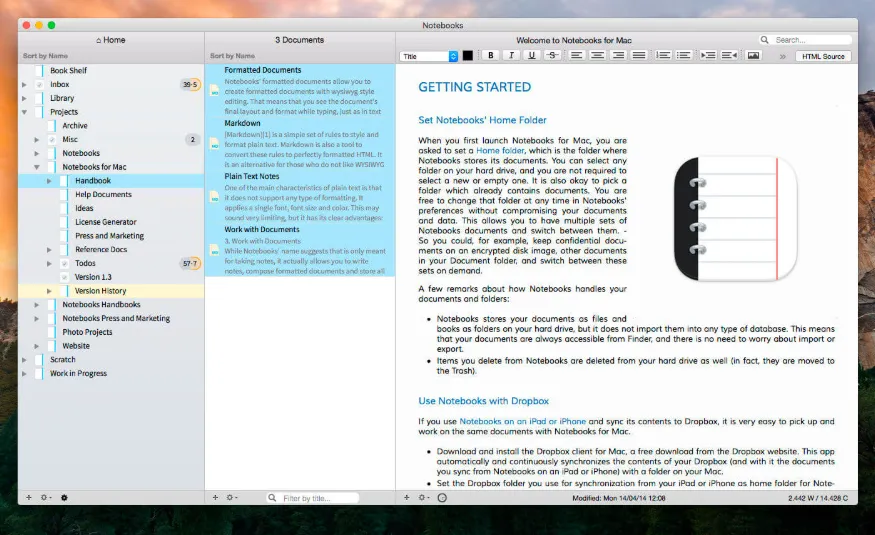
Task: Click the Markdown document file icon
Action: (214, 144)
